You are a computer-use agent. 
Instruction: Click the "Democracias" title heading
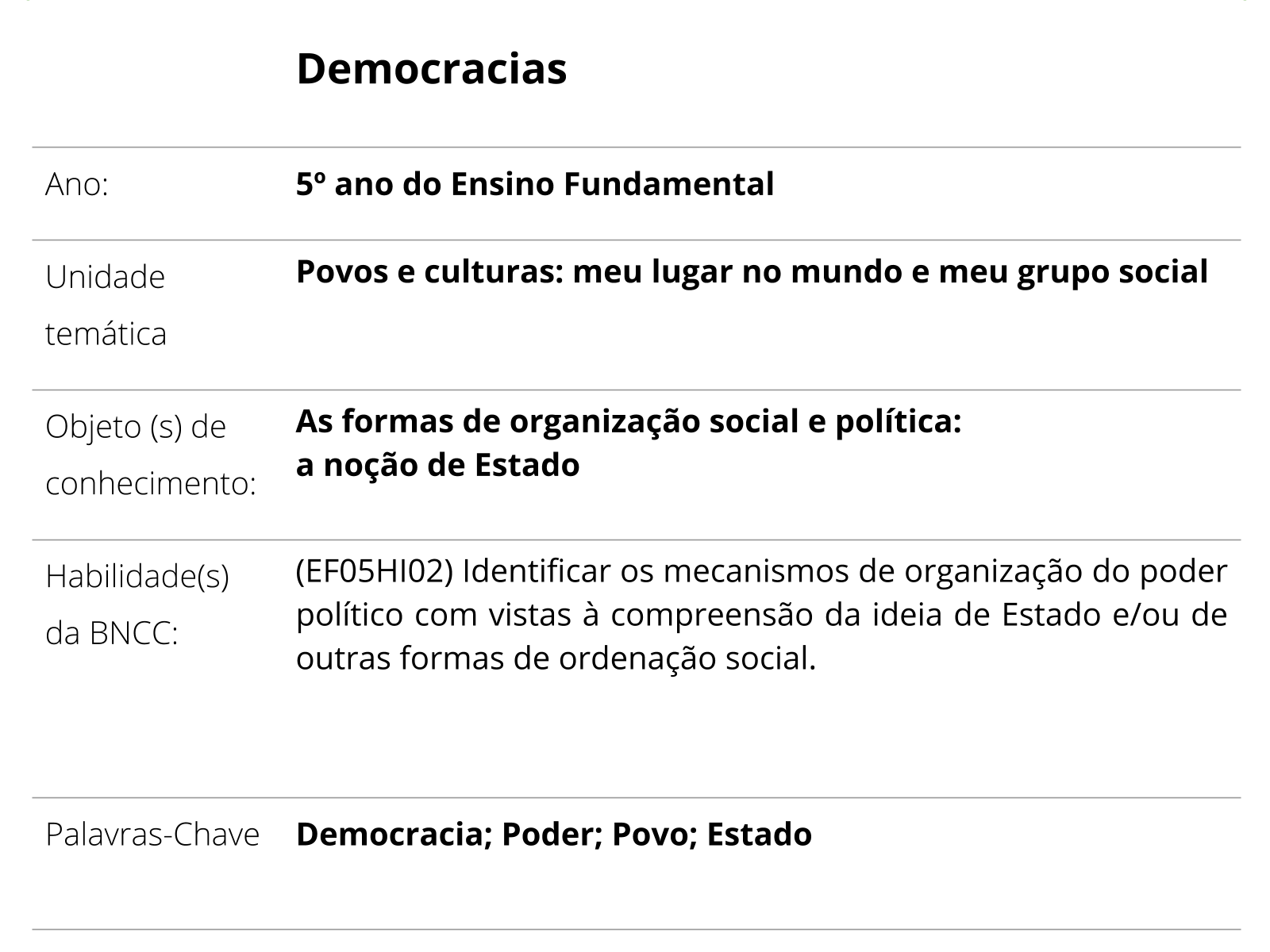(x=431, y=69)
